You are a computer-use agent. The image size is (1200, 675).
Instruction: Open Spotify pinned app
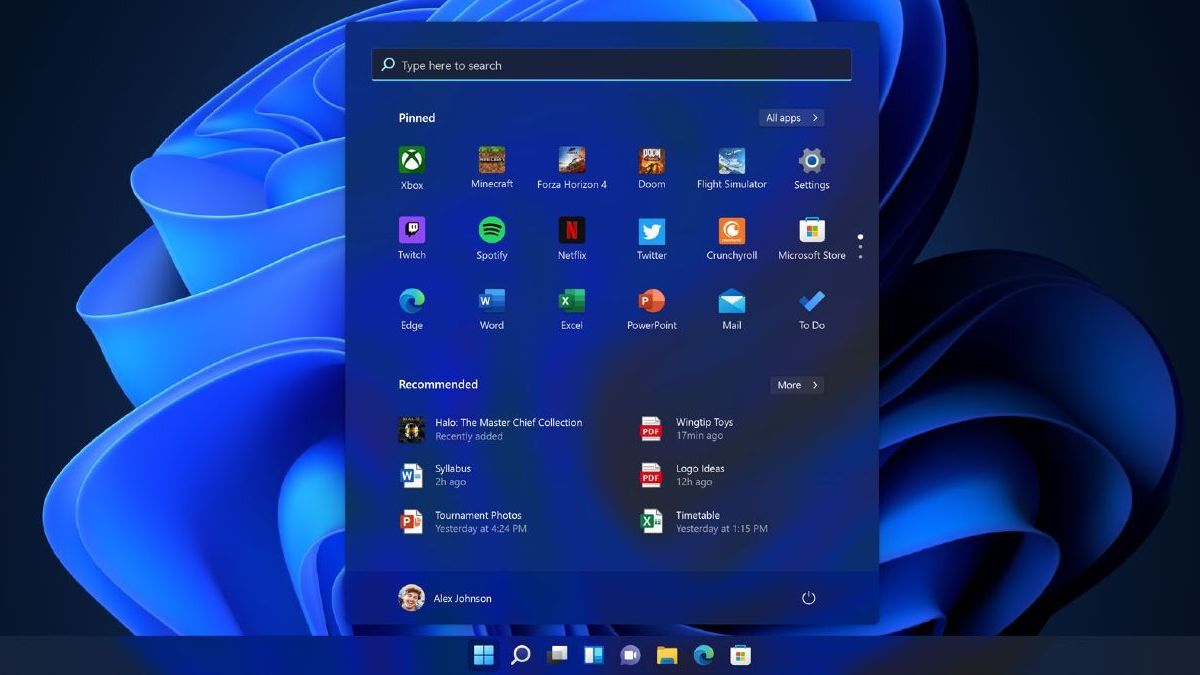pyautogui.click(x=491, y=232)
